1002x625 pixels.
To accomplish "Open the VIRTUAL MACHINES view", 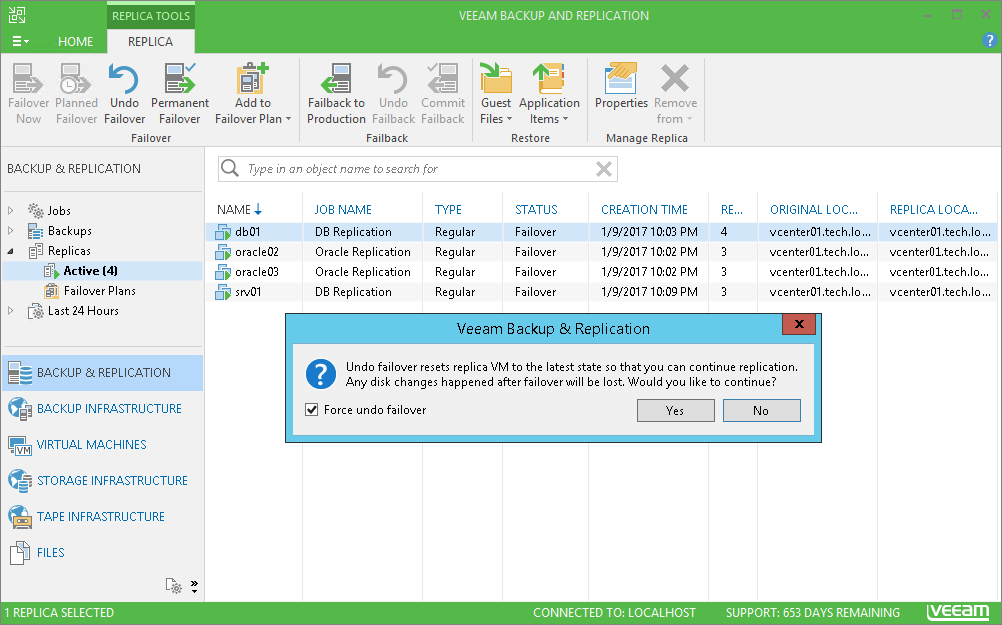I will click(x=103, y=444).
